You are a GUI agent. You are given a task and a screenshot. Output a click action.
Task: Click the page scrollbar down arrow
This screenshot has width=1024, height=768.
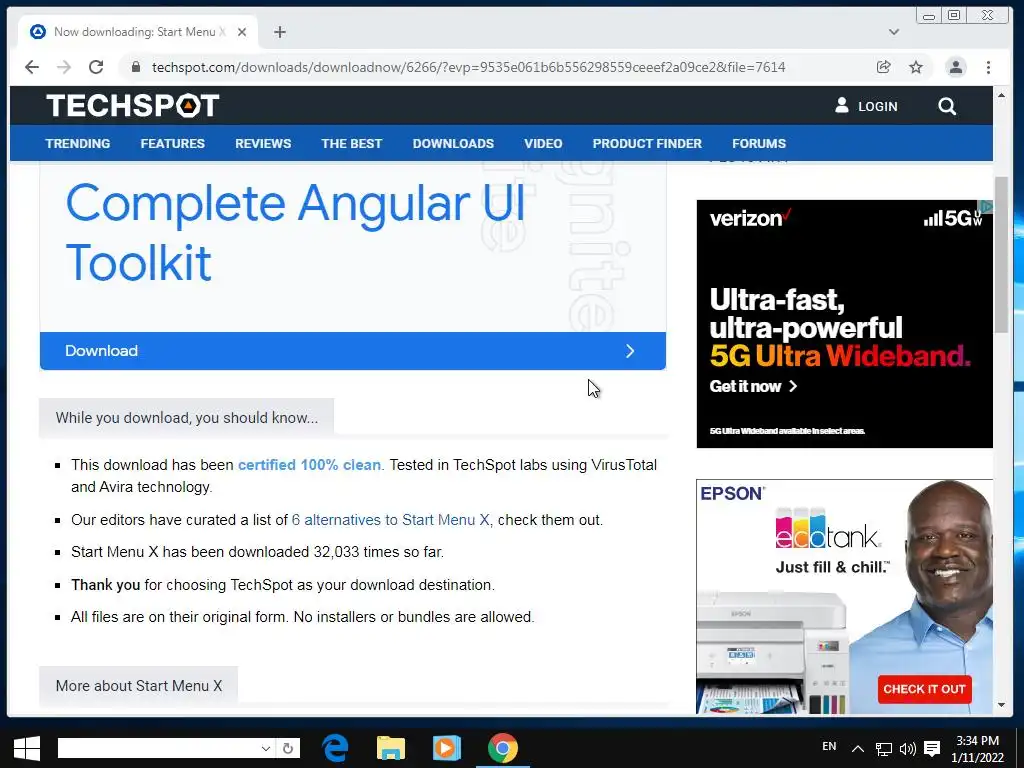tap(1001, 705)
